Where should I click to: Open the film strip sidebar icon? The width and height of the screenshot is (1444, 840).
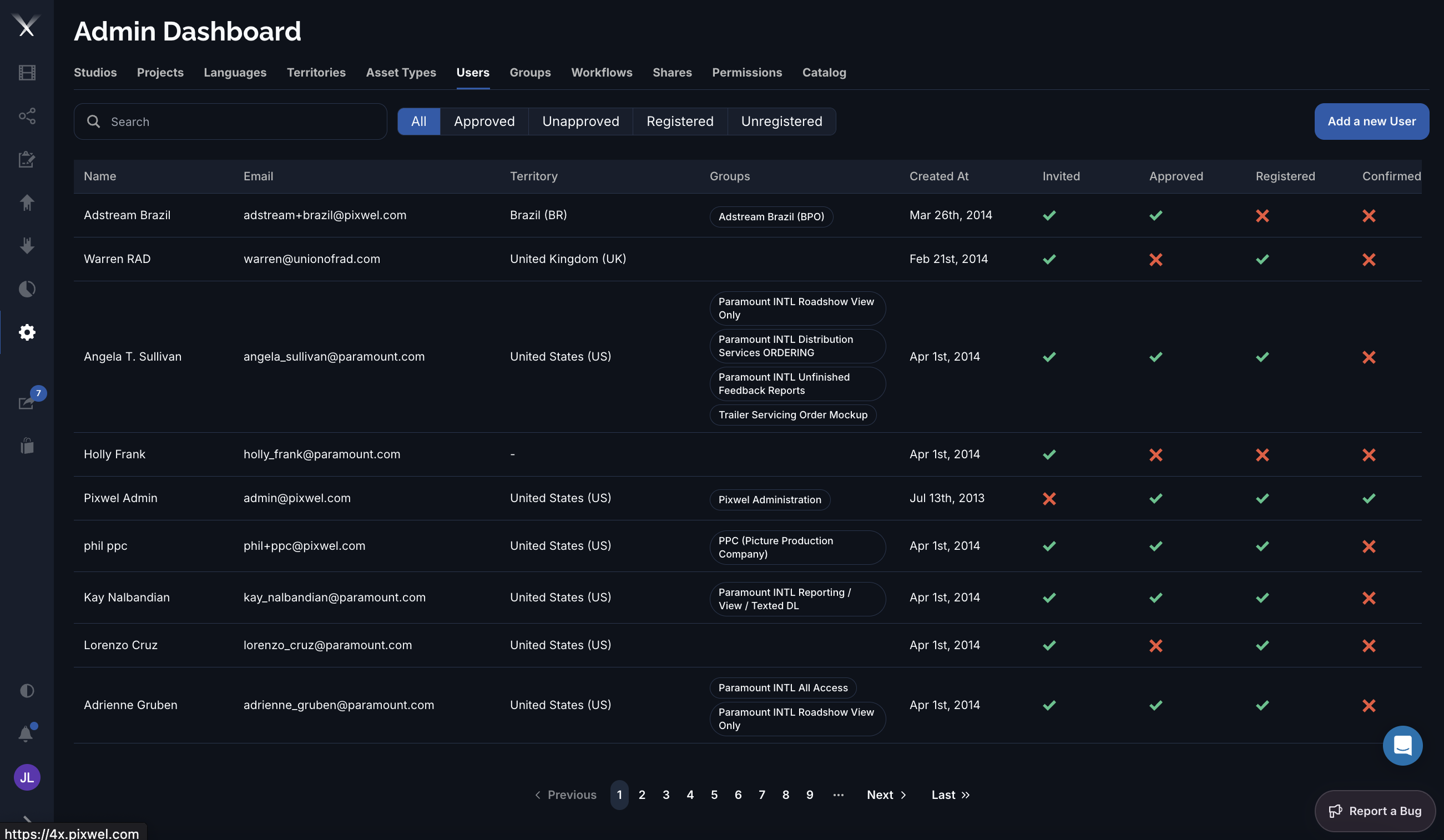point(27,73)
